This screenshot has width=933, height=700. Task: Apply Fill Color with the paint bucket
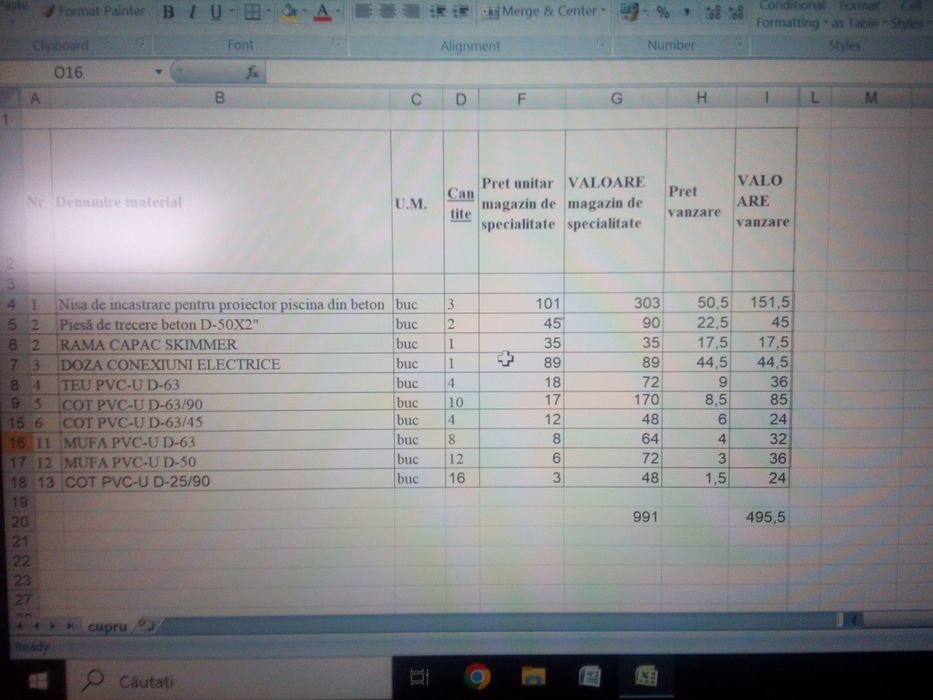click(x=289, y=11)
